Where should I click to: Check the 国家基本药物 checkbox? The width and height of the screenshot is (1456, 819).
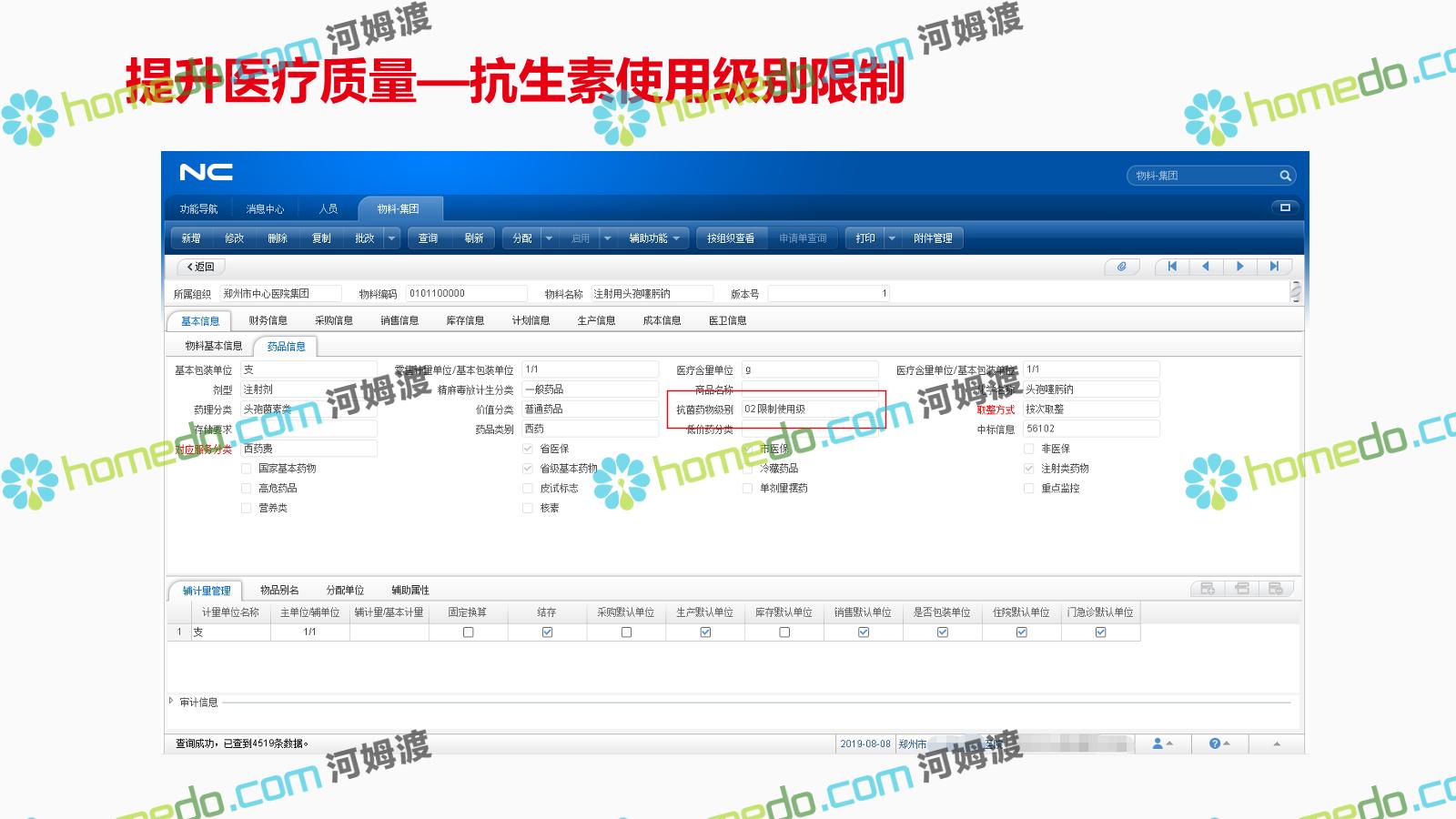pyautogui.click(x=246, y=469)
